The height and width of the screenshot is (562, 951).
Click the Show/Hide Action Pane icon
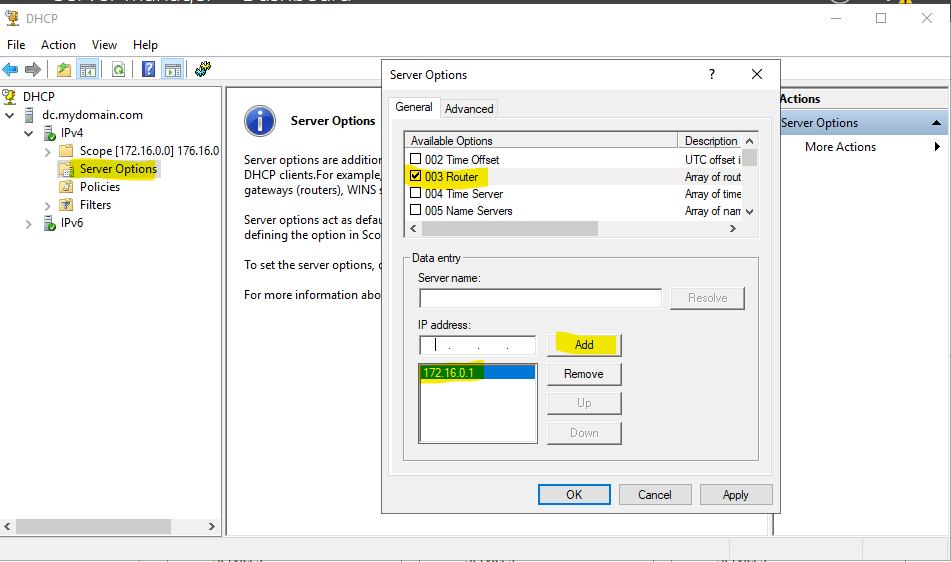[172, 69]
